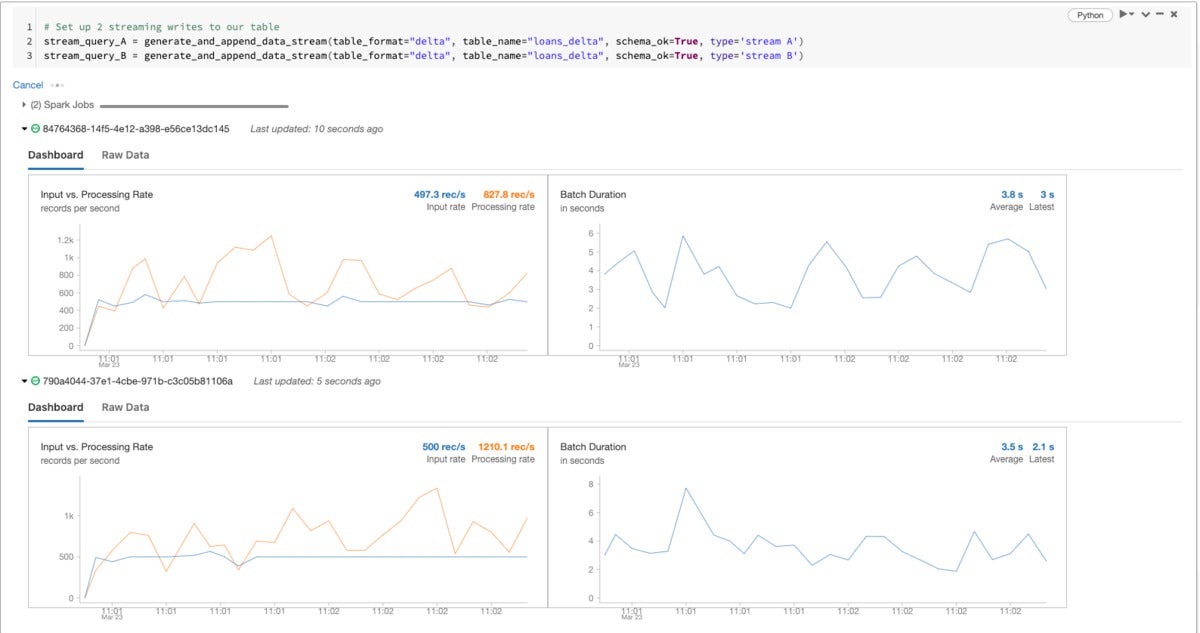The image size is (1200, 633).
Task: Expand the (2) Spark Jobs section
Action: pos(24,104)
